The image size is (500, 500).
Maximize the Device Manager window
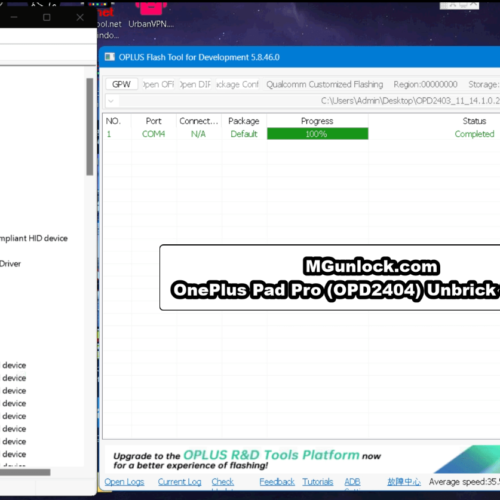point(47,17)
